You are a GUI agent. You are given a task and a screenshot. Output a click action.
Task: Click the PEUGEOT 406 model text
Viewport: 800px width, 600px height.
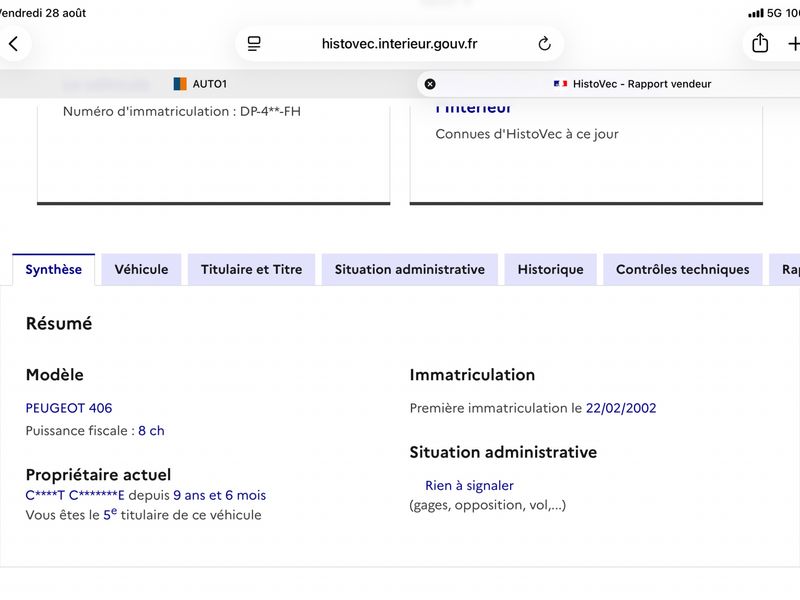coord(69,408)
